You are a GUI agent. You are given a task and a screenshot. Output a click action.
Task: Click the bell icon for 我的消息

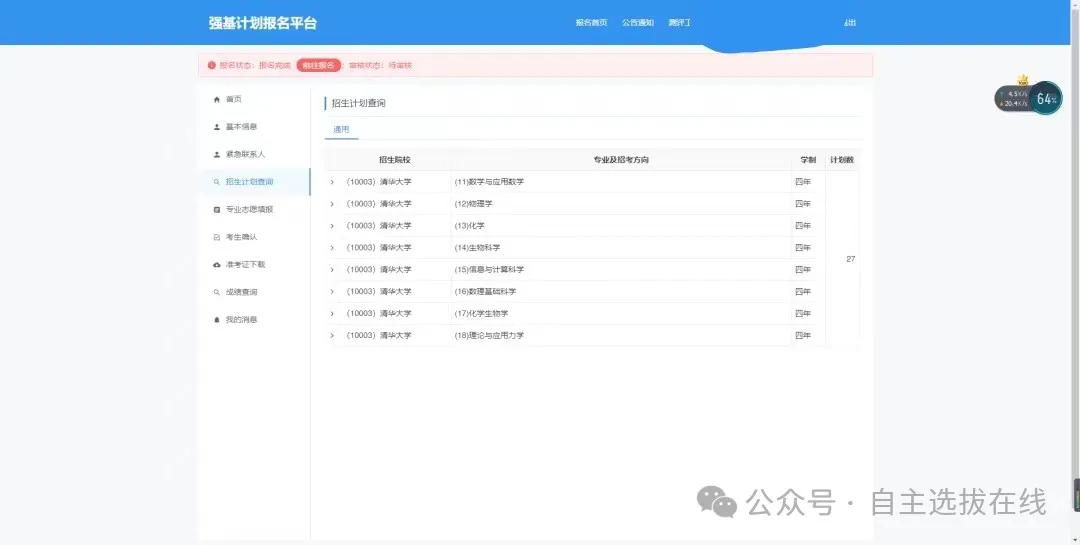point(217,320)
